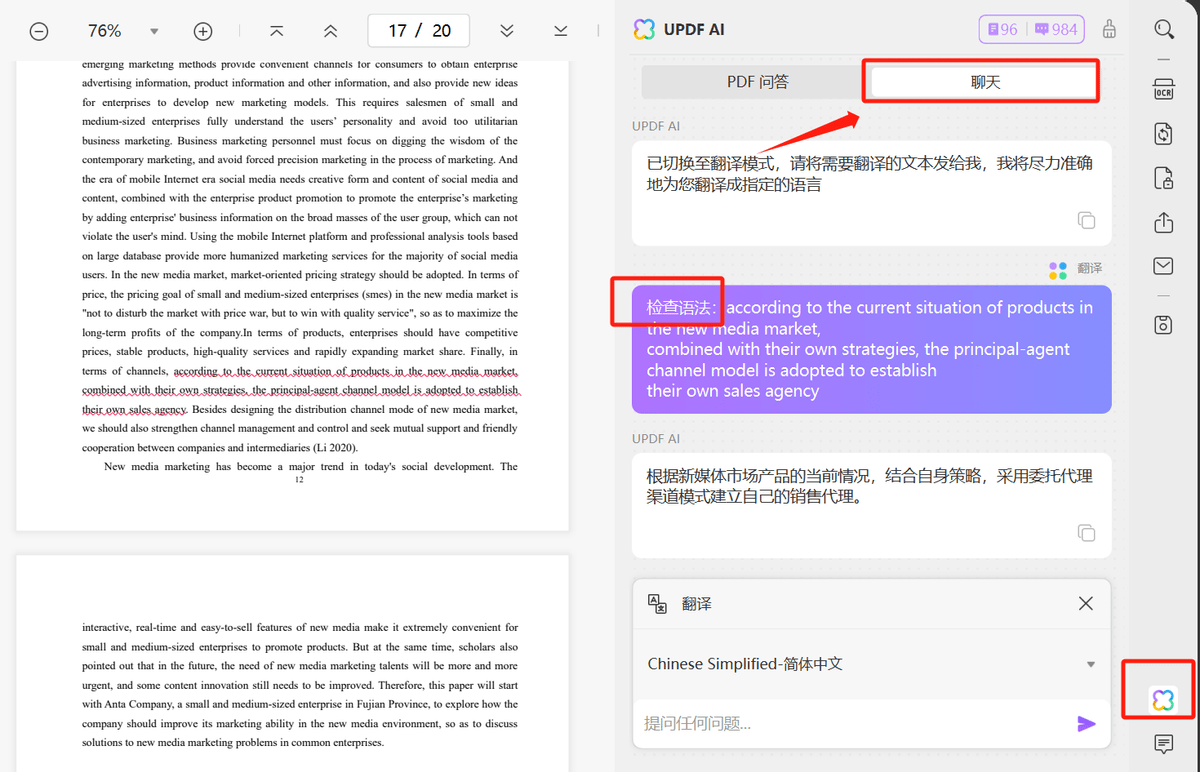Screen dimensions: 1200x772
Task: Jump to the last page
Action: [561, 31]
